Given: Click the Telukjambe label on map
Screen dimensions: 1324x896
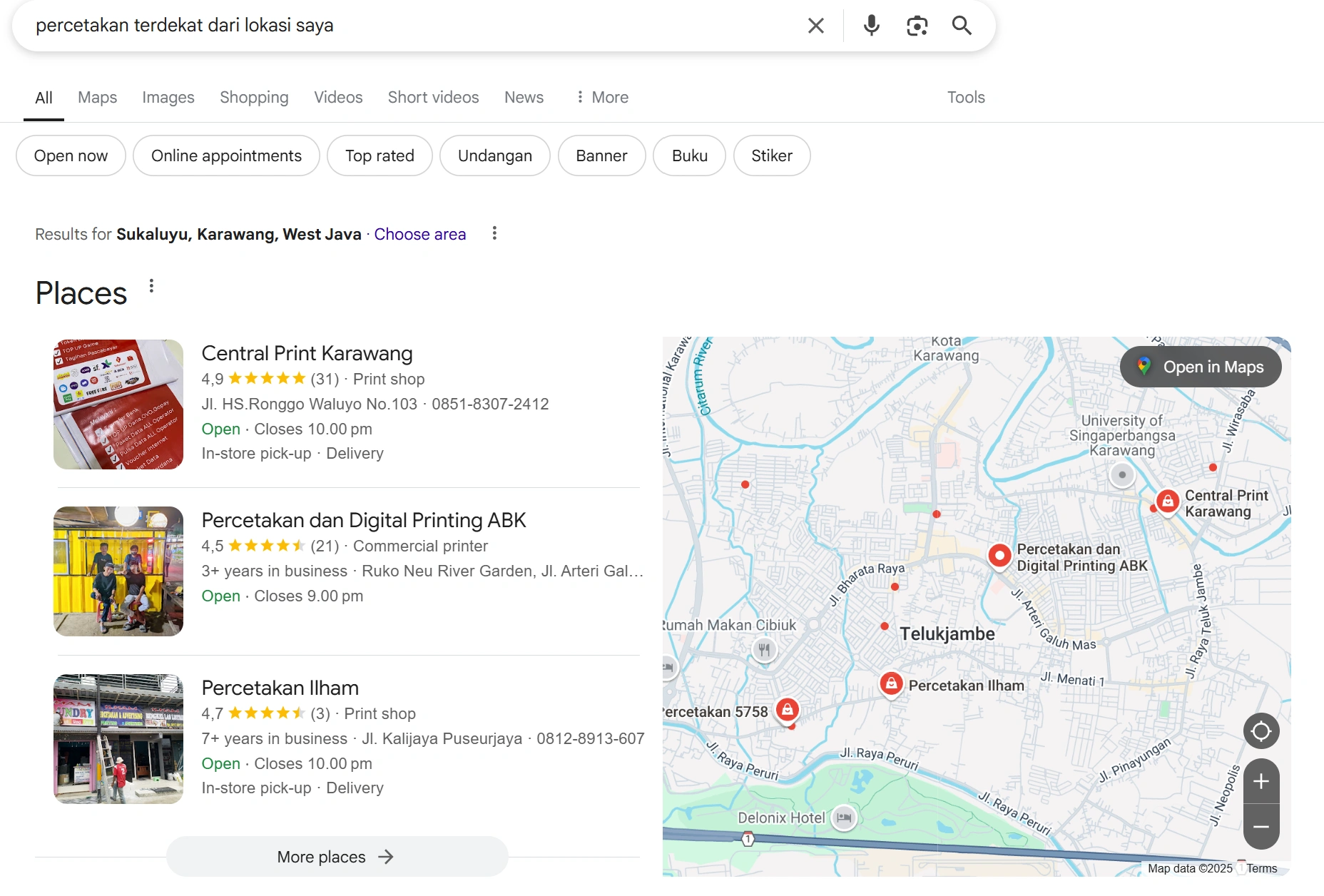Looking at the screenshot, I should 947,633.
